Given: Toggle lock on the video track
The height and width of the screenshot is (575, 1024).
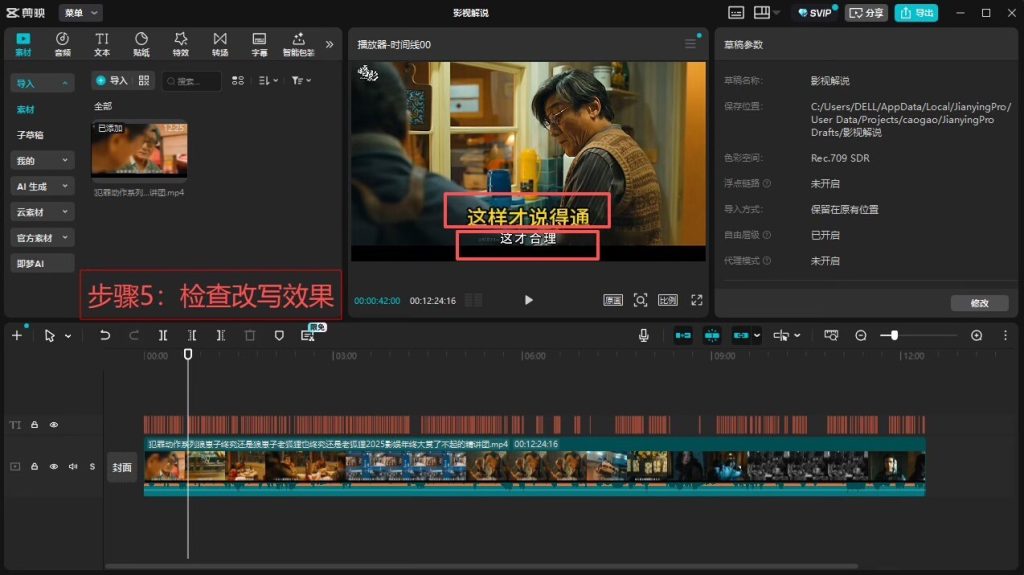Looking at the screenshot, I should pos(35,467).
